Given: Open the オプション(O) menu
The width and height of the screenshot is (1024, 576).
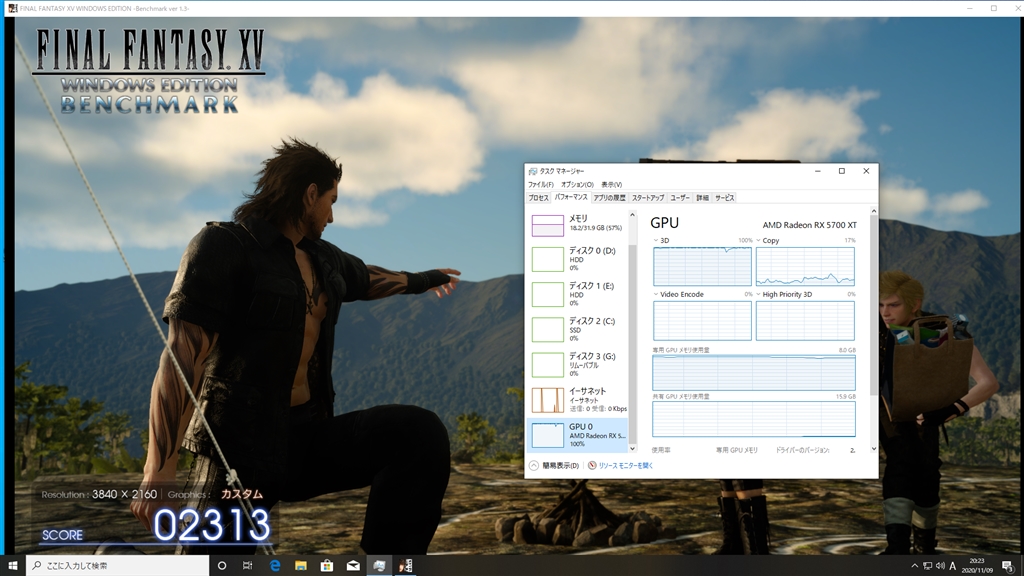Looking at the screenshot, I should [576, 185].
